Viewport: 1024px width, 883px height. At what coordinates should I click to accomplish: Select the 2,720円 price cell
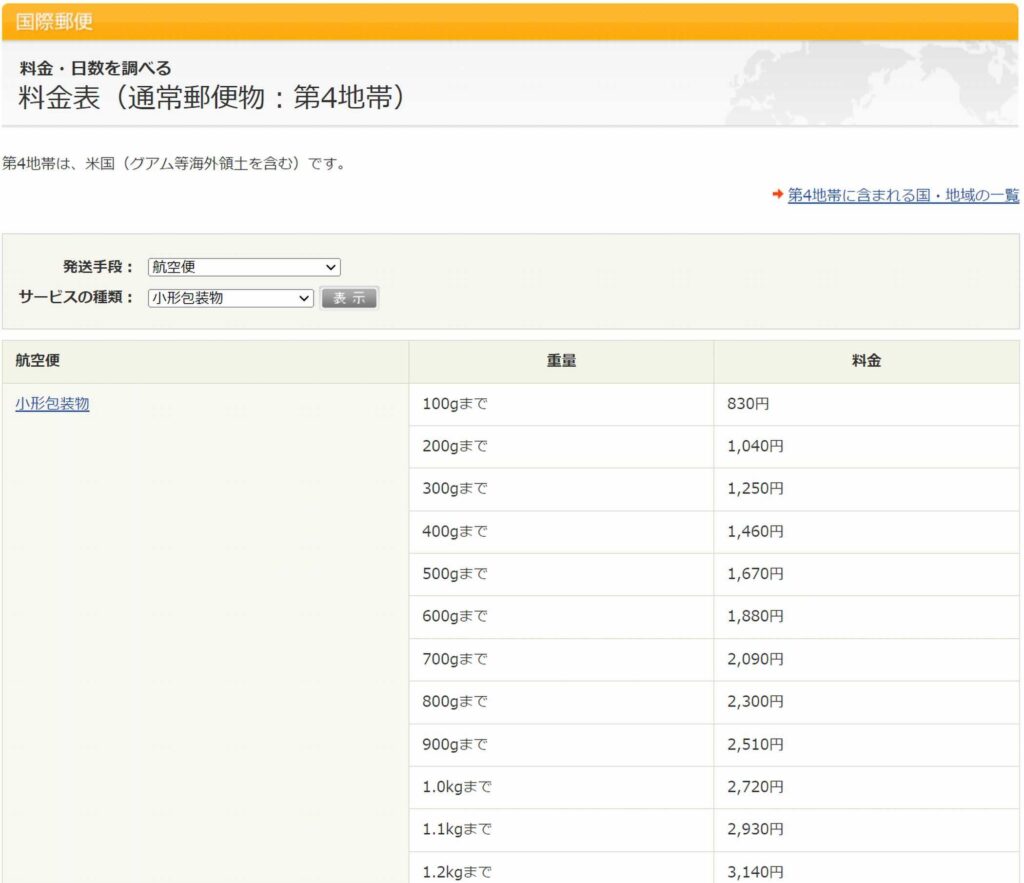pos(755,787)
